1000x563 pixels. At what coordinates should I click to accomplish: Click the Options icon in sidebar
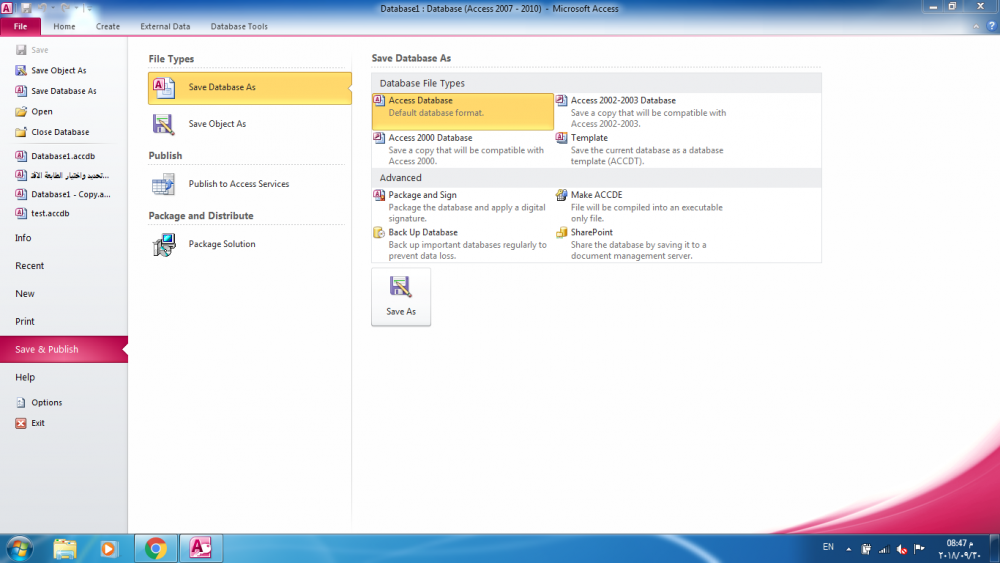click(21, 402)
